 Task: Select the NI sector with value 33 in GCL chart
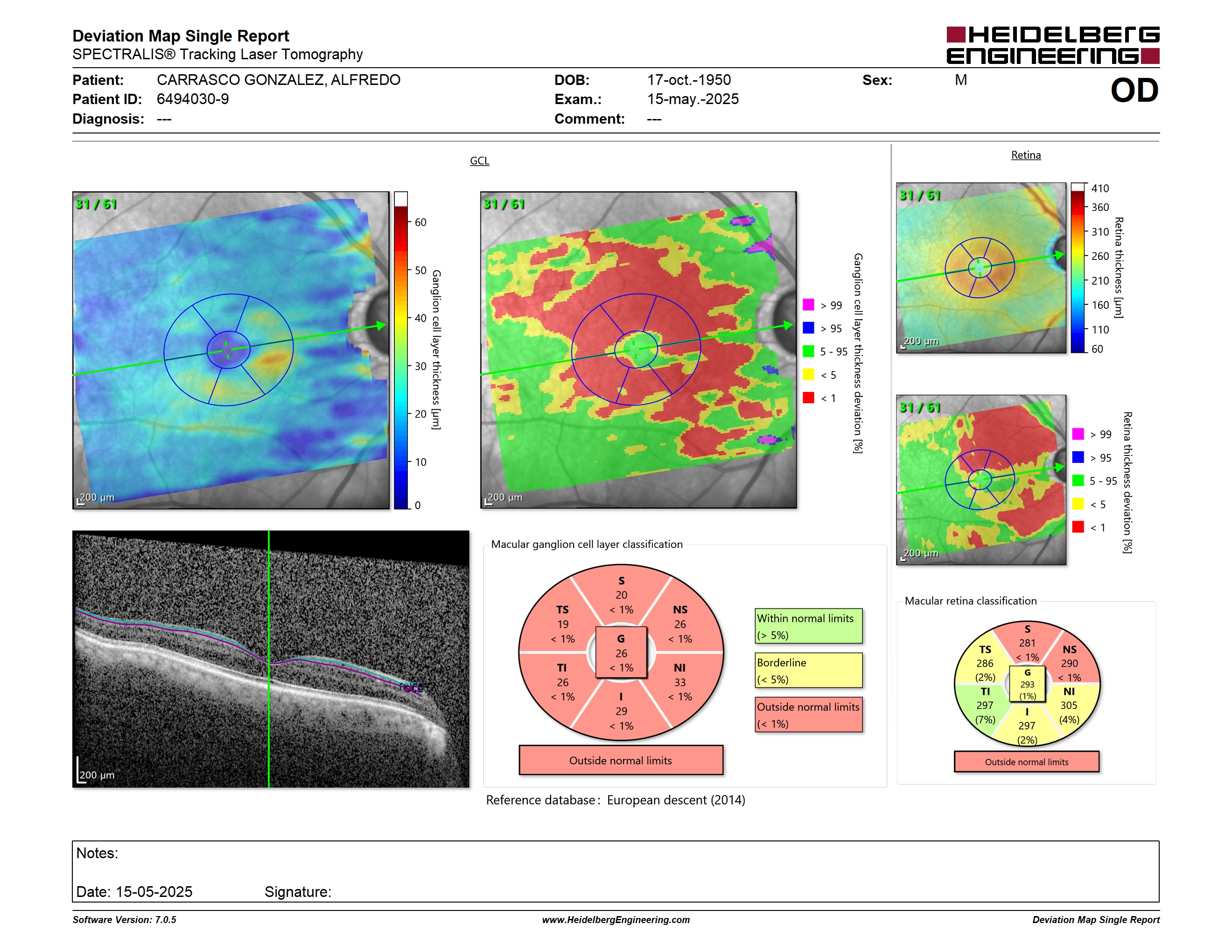click(x=680, y=682)
